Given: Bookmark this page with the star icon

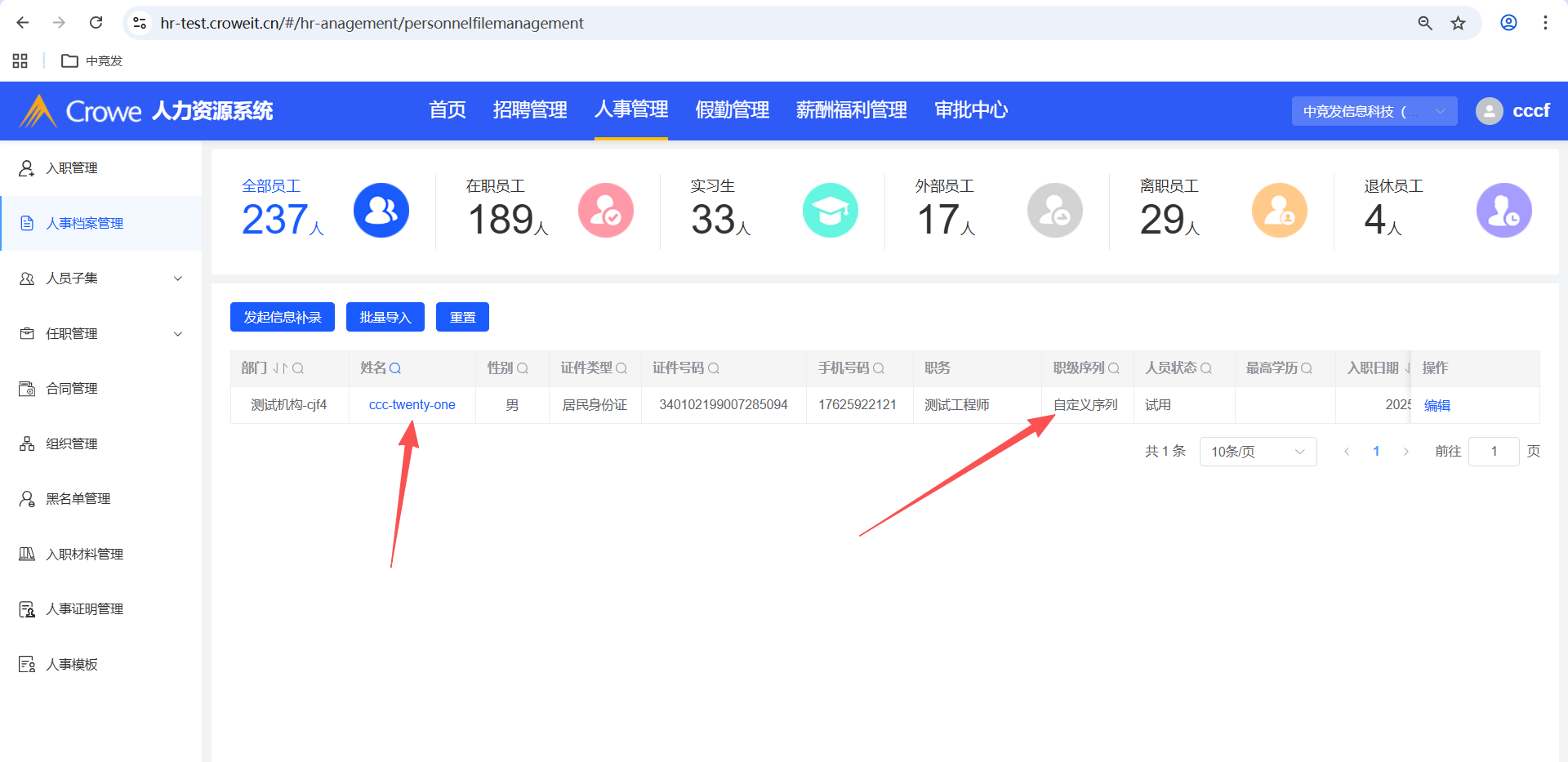Looking at the screenshot, I should tap(1458, 23).
